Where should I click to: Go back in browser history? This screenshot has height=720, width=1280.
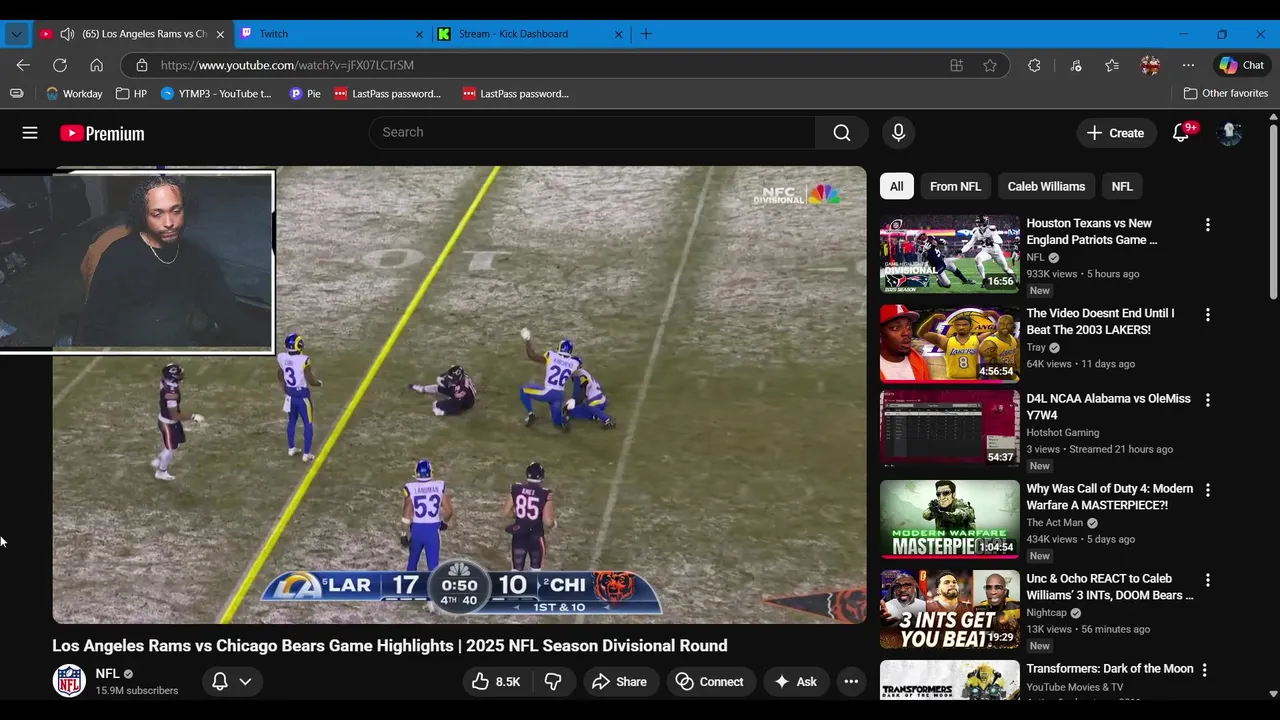23,65
